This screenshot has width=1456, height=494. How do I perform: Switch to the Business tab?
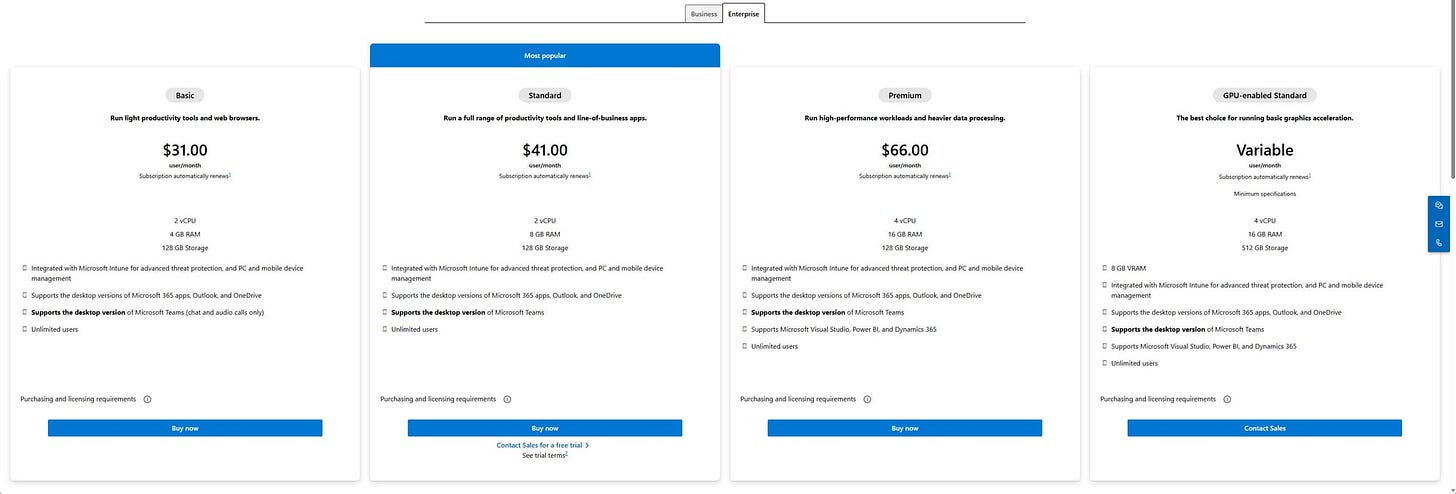pyautogui.click(x=704, y=14)
